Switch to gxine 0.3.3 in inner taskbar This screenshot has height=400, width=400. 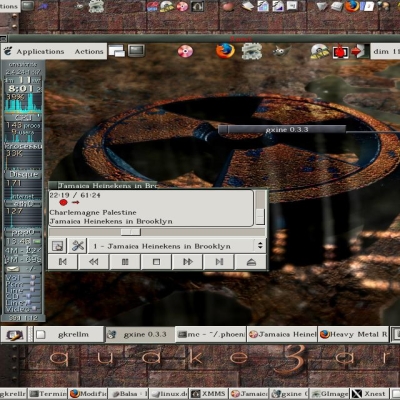click(x=140, y=334)
